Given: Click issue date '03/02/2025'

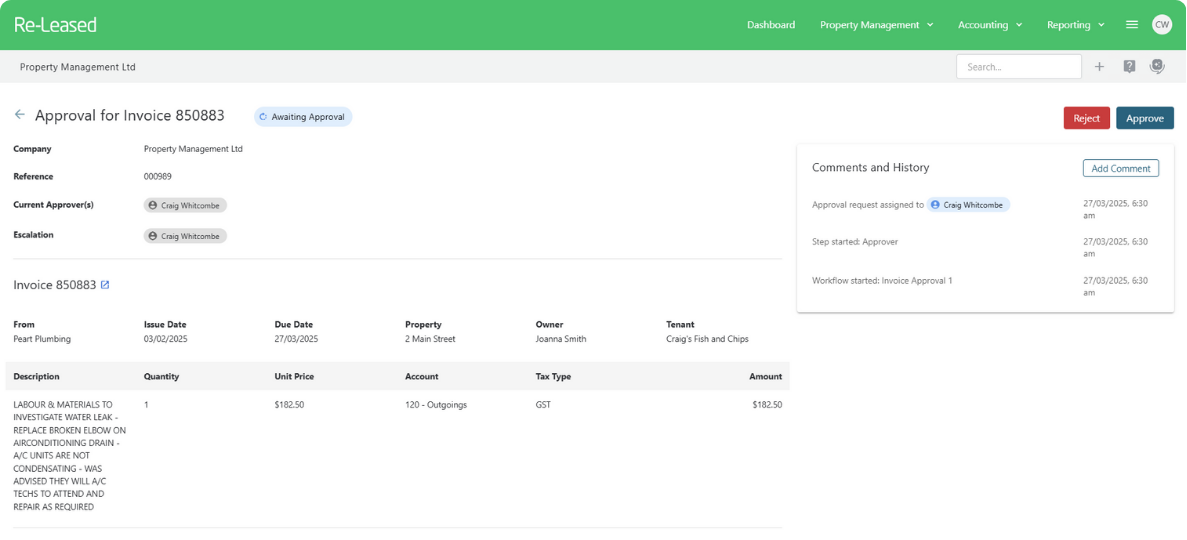Looking at the screenshot, I should [x=166, y=339].
